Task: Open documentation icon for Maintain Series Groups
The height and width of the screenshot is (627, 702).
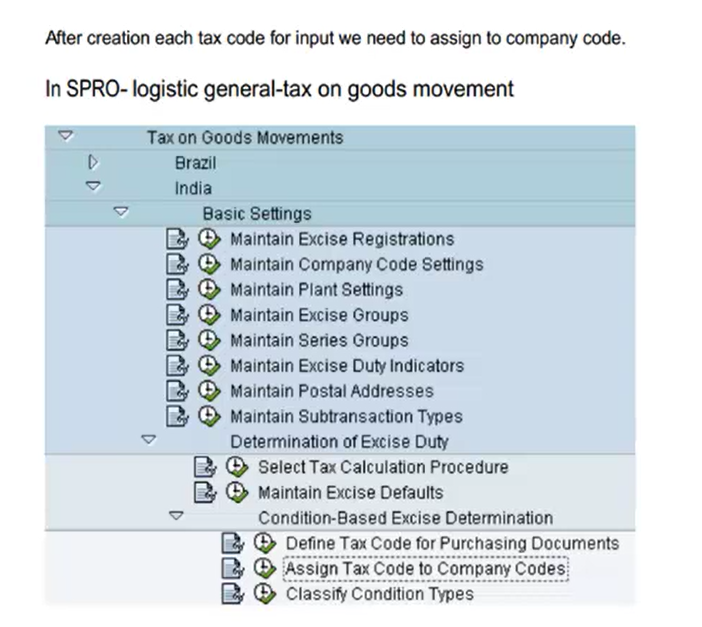Action: [177, 340]
